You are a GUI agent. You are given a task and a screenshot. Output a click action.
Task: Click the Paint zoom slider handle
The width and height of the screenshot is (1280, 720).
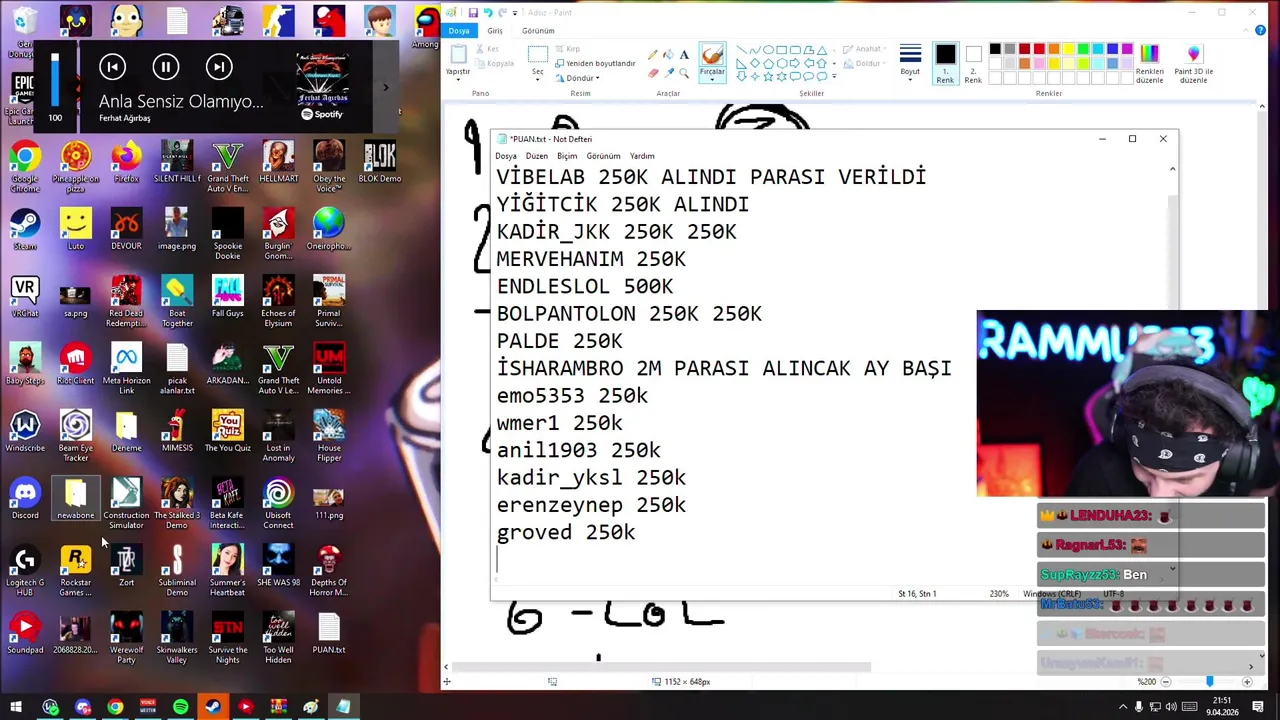tap(1209, 681)
